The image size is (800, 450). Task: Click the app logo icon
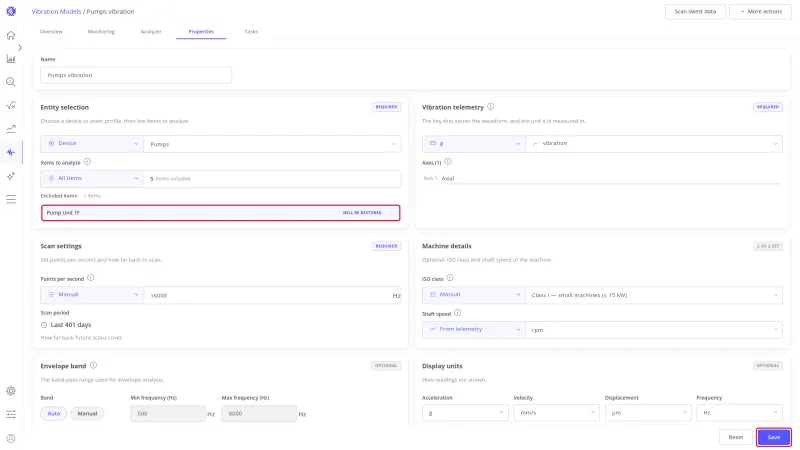[11, 11]
